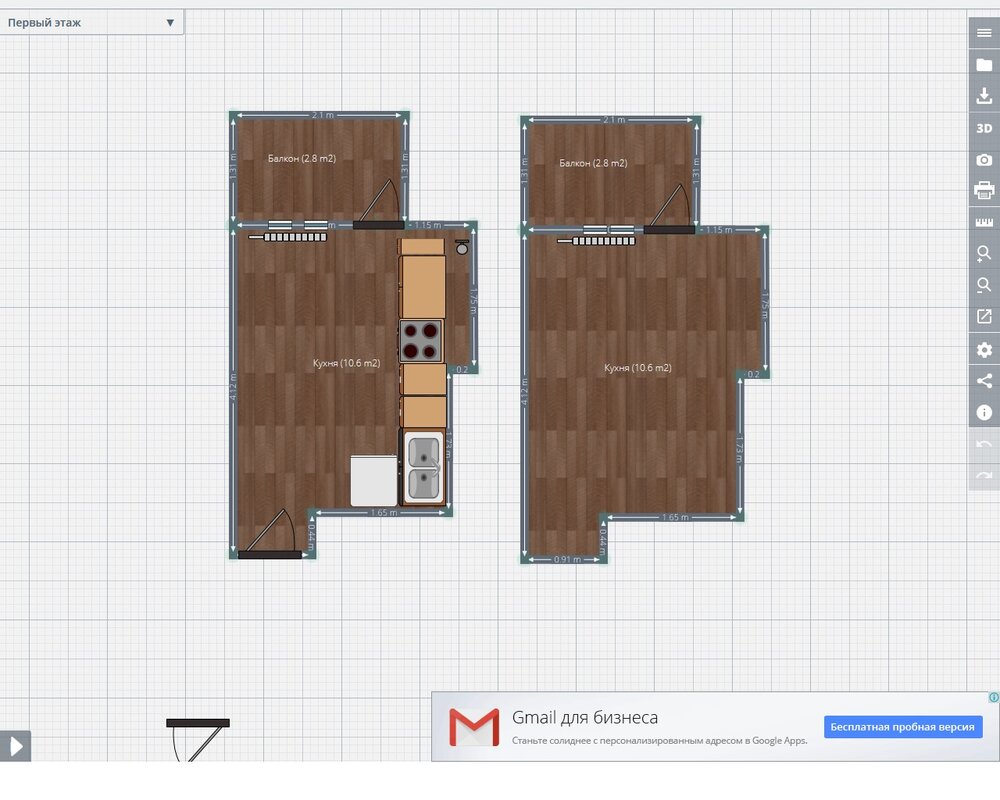Open the Gmail для бизнеса ad headline
The height and width of the screenshot is (800, 1000).
pos(585,718)
